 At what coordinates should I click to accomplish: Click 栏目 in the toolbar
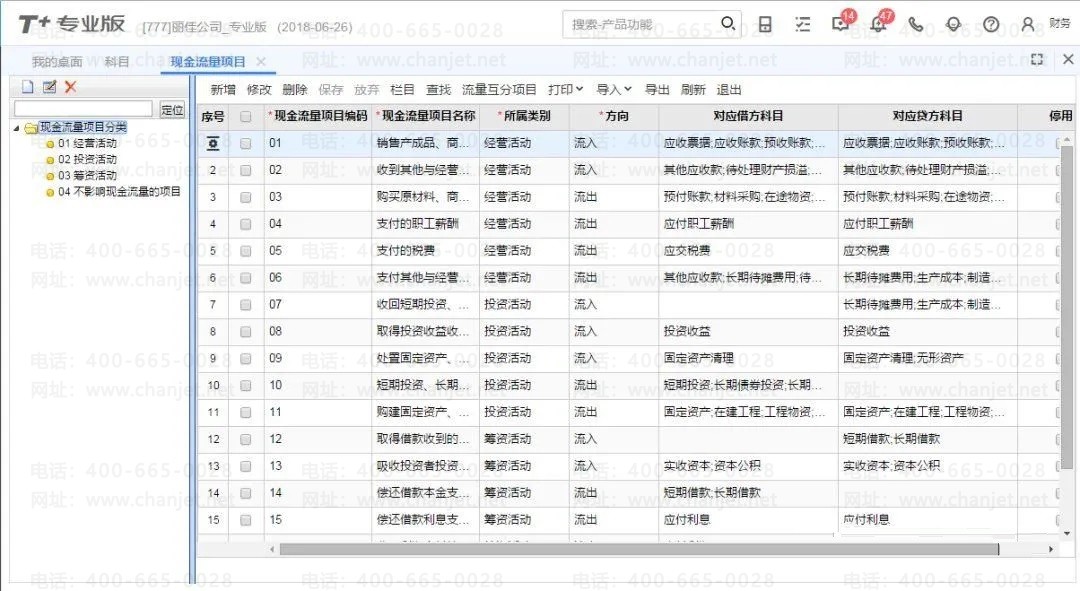(402, 90)
